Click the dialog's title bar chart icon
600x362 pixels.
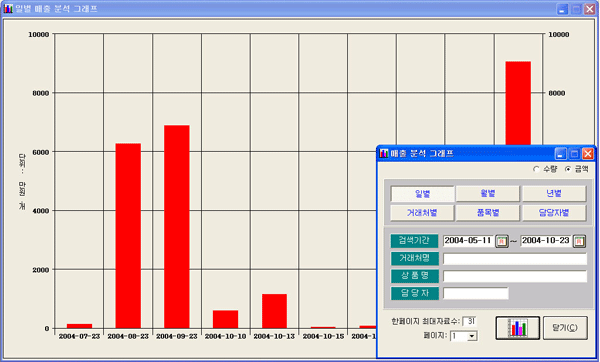coord(384,153)
